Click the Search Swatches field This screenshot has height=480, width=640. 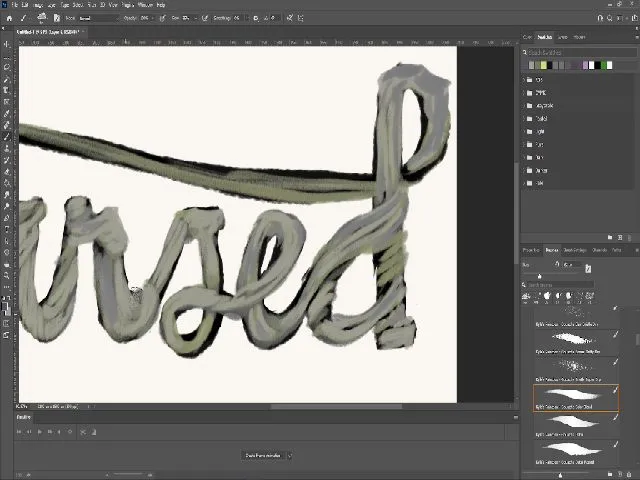pyautogui.click(x=580, y=52)
